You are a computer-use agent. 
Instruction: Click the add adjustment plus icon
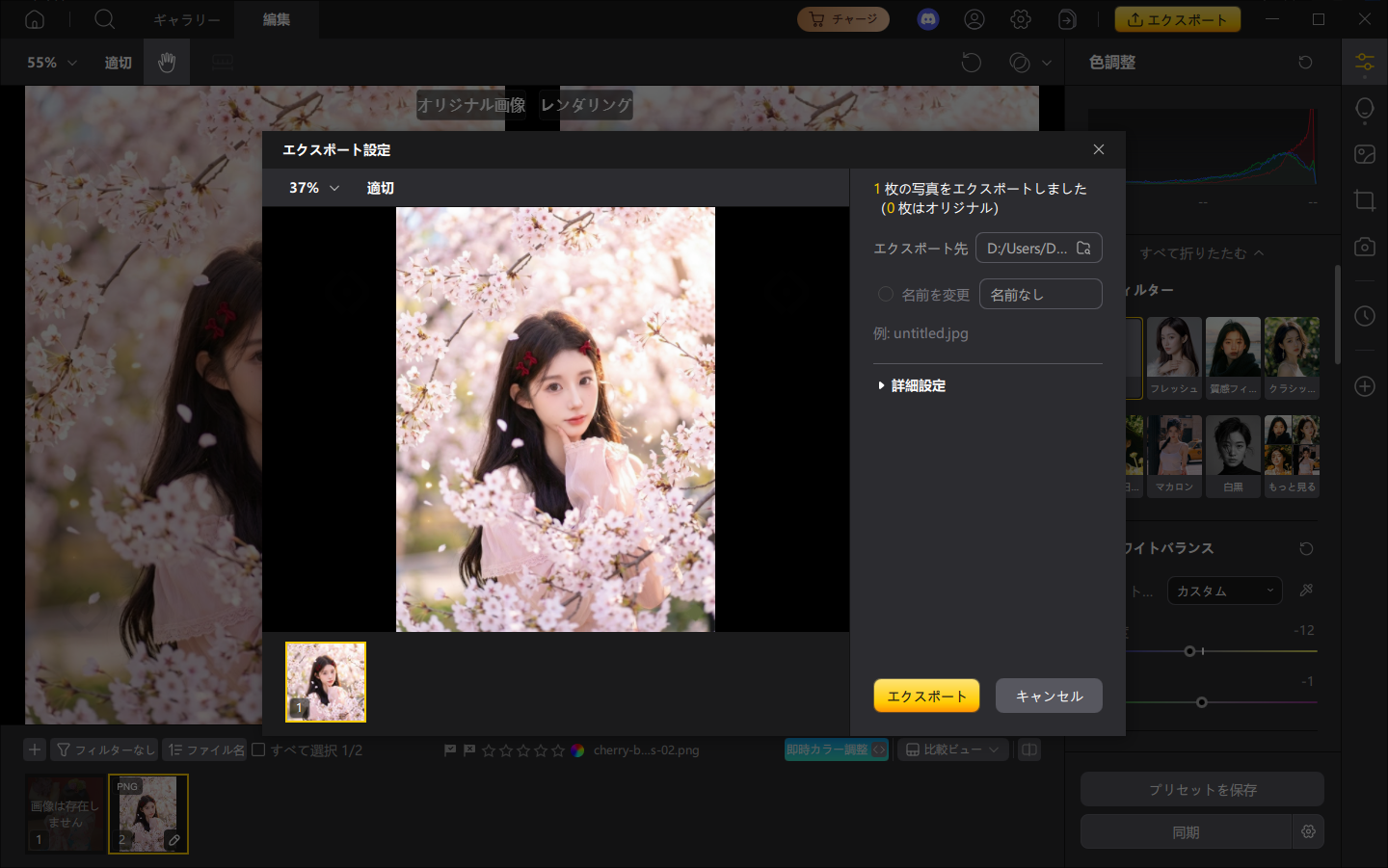pyautogui.click(x=1364, y=386)
